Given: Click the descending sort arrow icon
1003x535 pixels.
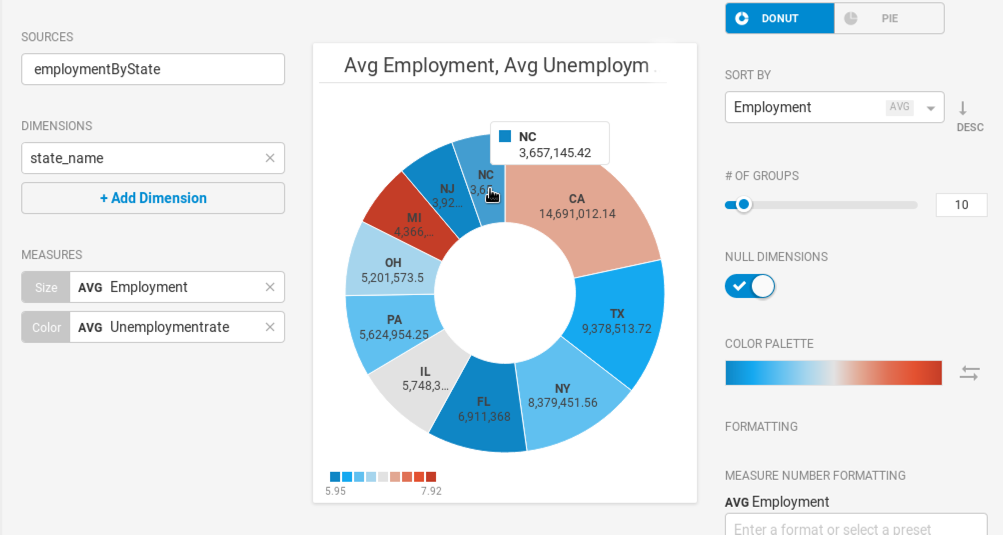Looking at the screenshot, I should click(x=963, y=108).
